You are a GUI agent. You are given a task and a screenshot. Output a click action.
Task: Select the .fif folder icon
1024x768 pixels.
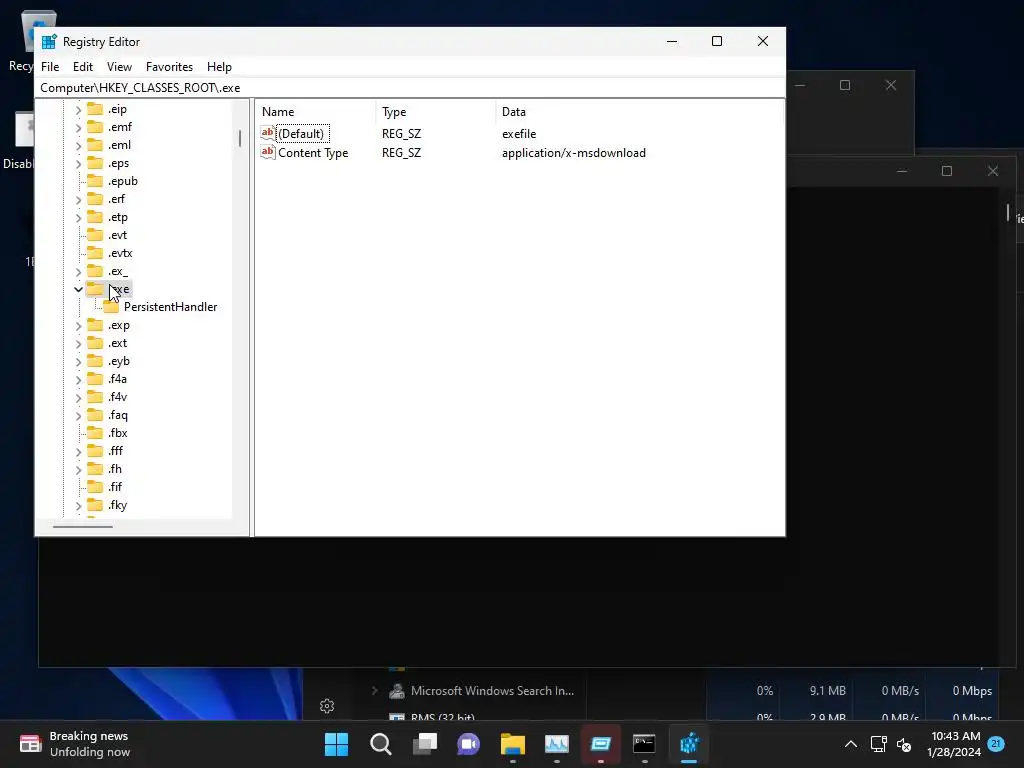pos(95,487)
